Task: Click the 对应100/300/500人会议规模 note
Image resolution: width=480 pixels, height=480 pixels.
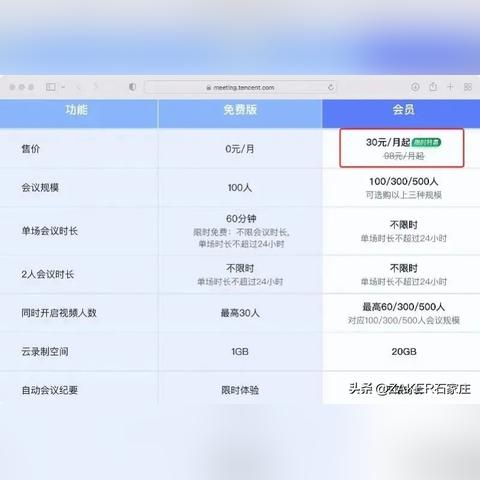Action: (404, 320)
